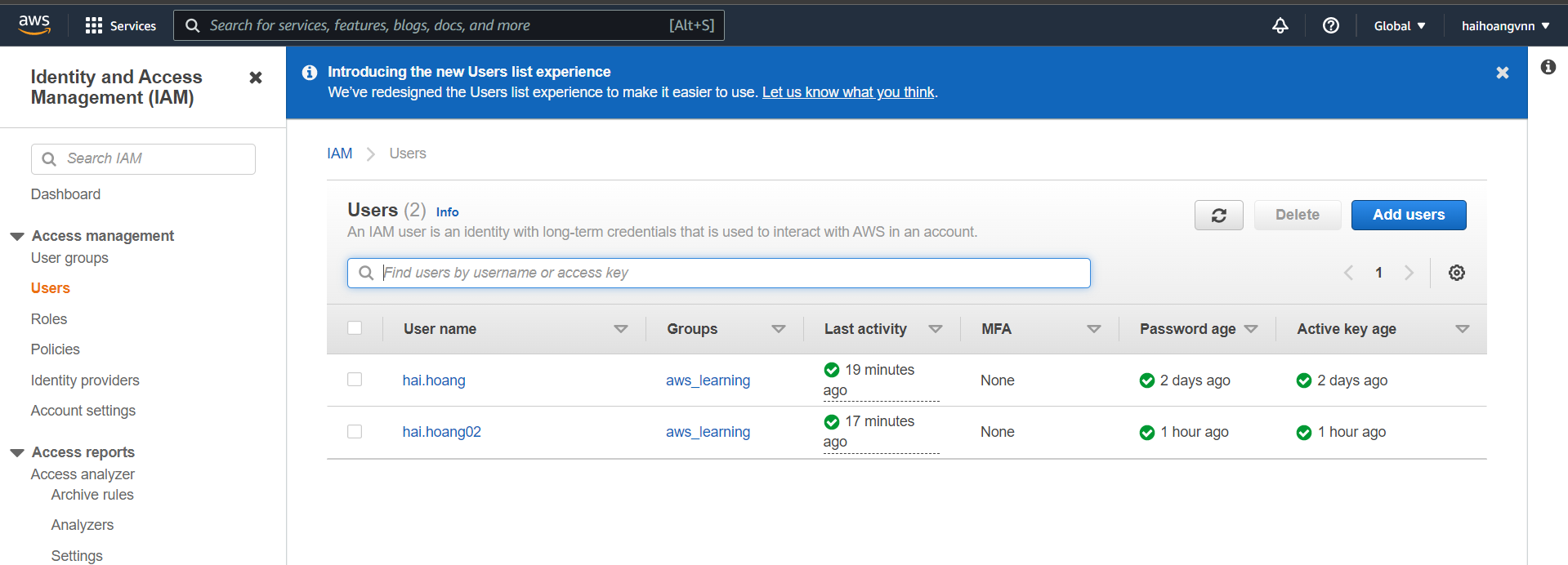The image size is (1568, 565).
Task: Open aws_learning group for hai.hoang
Action: (708, 380)
